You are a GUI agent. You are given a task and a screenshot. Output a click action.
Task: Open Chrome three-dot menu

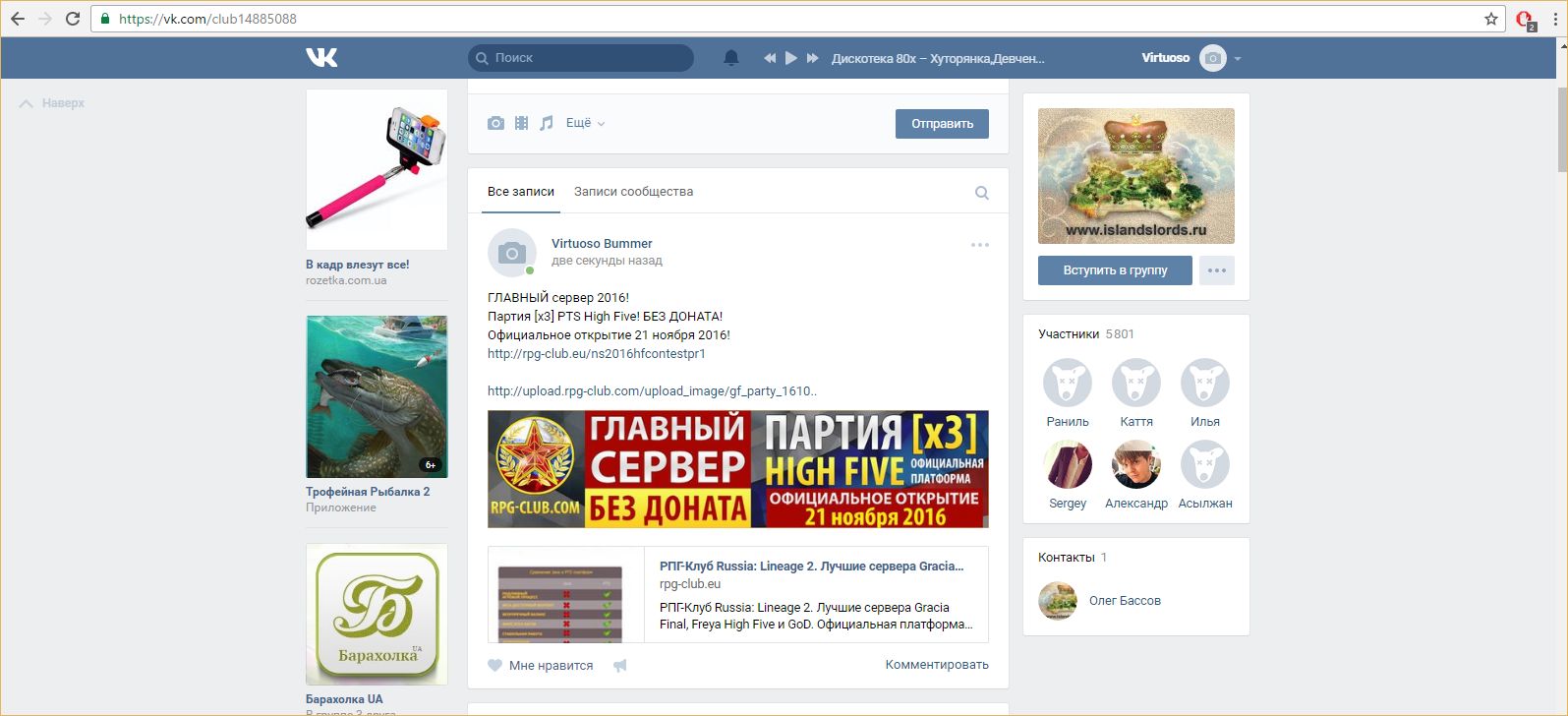coord(1553,19)
